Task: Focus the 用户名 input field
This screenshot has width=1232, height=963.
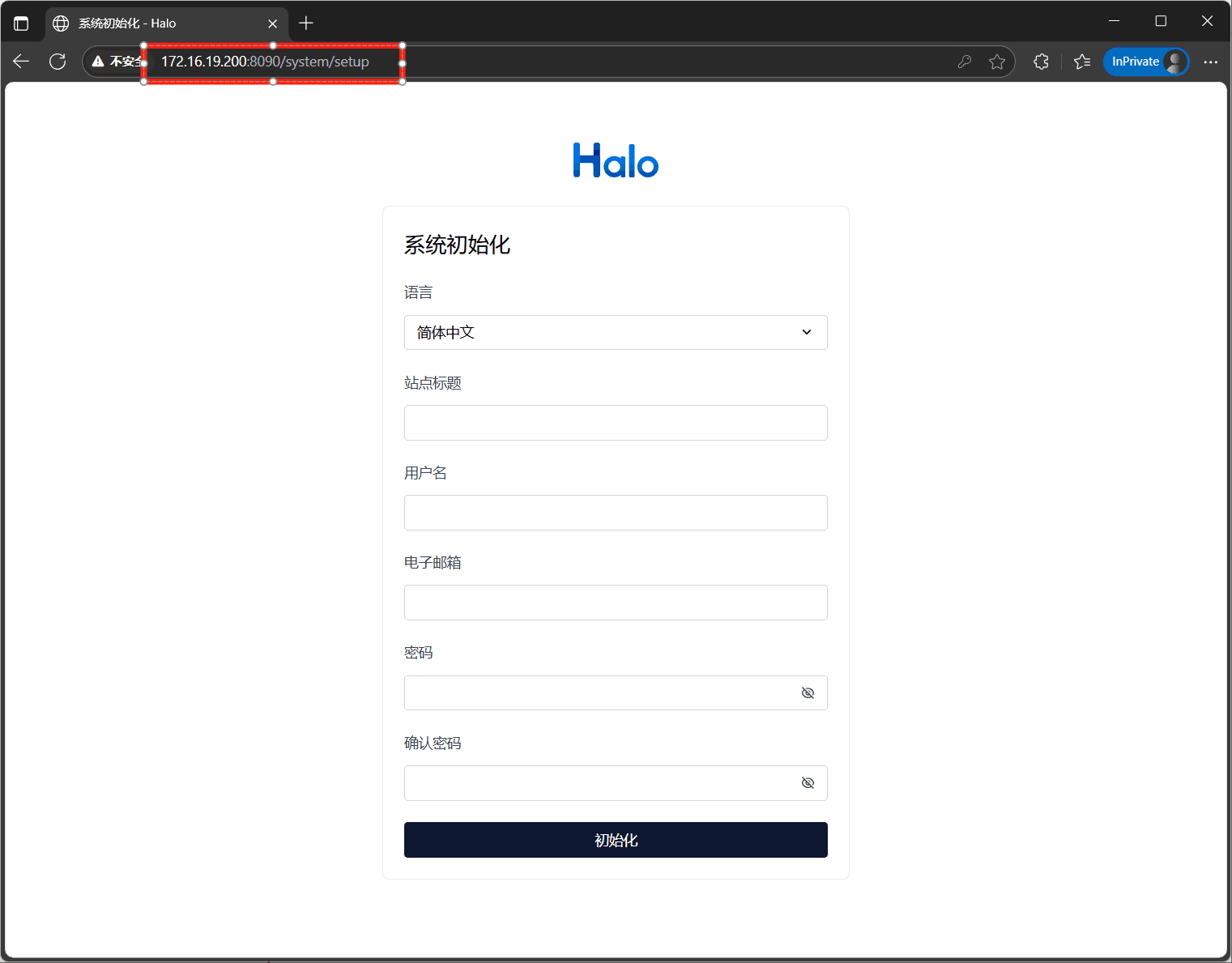Action: (x=616, y=513)
